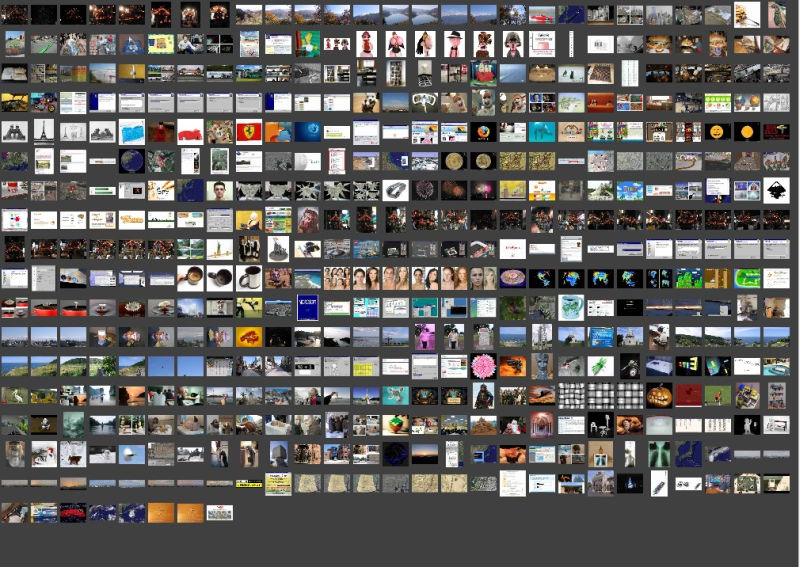
Task: Select the blue spiral on black thumbnail
Action: (395, 454)
